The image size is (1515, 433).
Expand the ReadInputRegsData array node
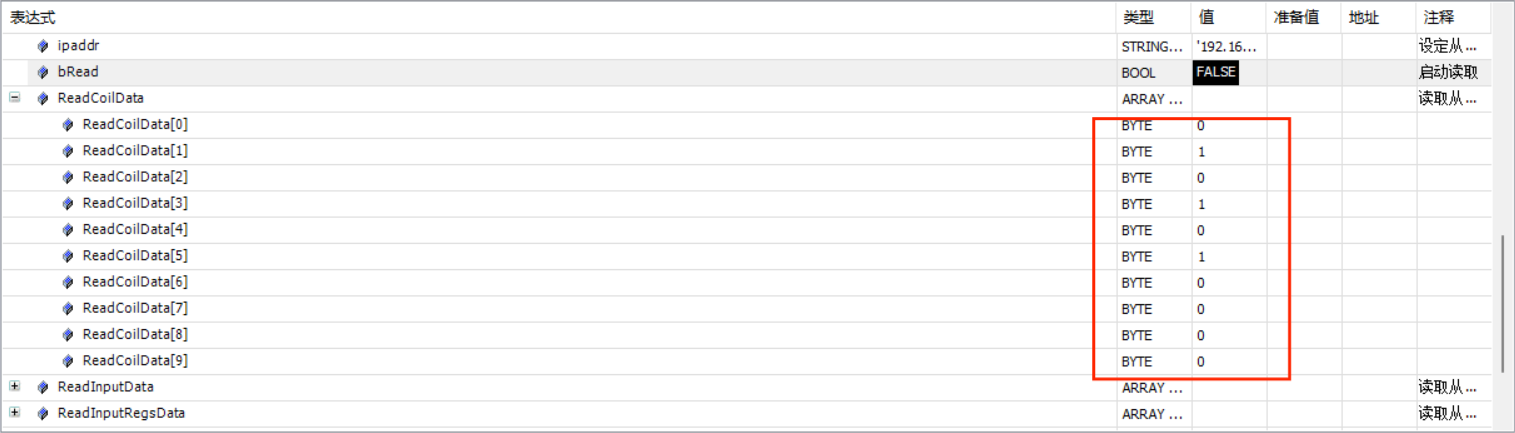[15, 412]
